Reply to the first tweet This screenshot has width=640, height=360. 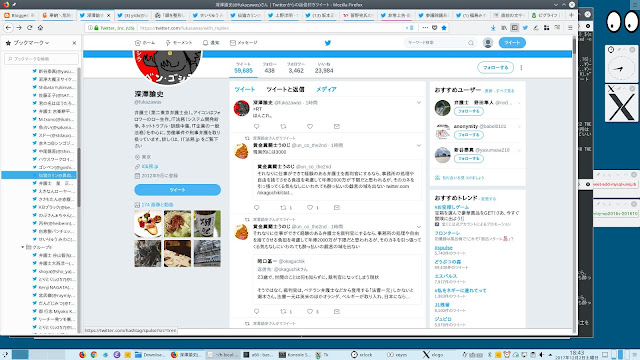click(x=256, y=127)
